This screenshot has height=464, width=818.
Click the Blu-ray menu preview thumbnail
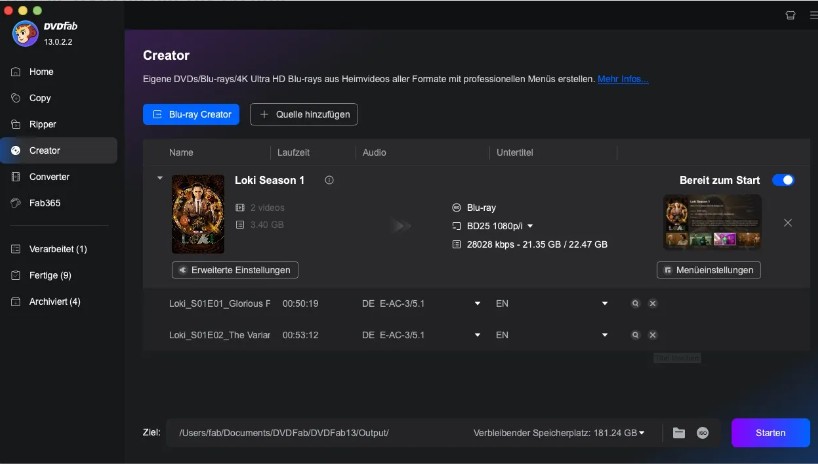(x=712, y=222)
